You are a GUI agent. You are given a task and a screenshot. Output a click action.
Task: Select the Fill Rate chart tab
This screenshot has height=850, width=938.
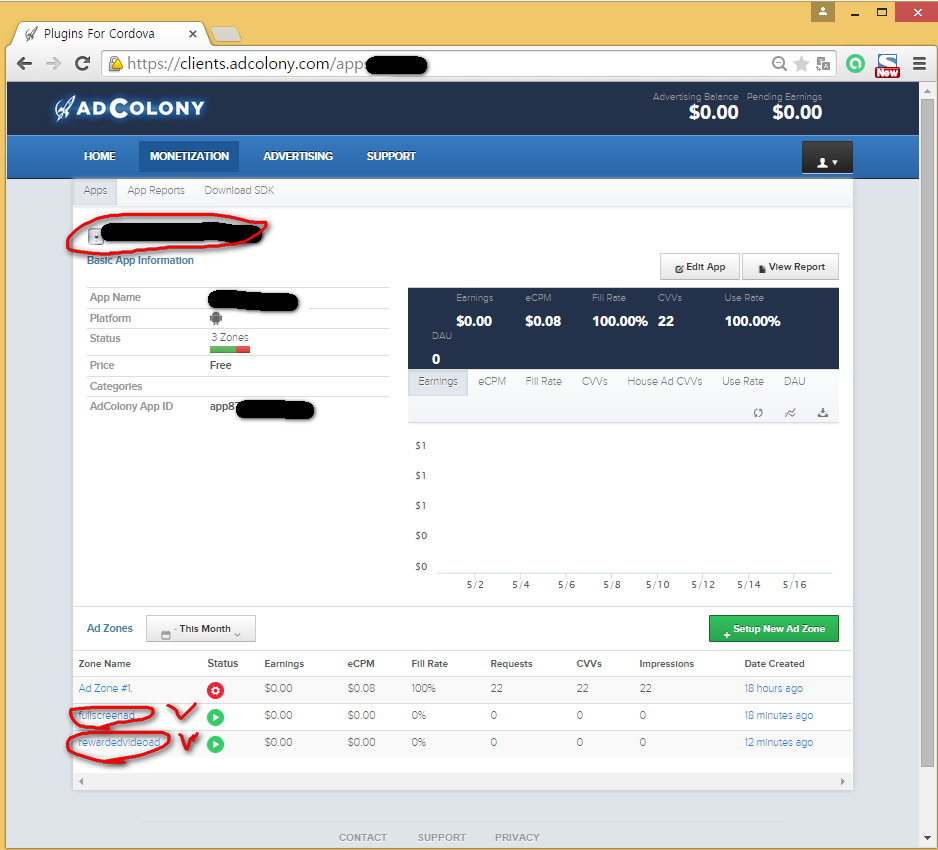[543, 382]
